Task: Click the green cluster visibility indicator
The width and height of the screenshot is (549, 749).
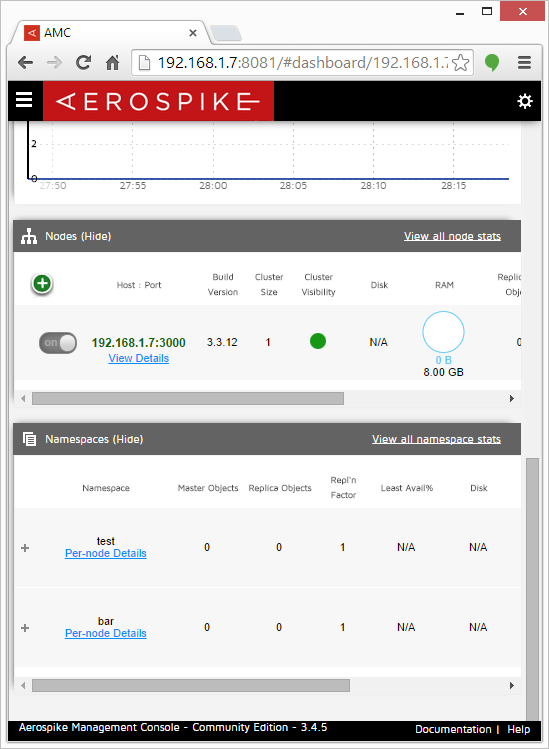Action: [x=318, y=341]
